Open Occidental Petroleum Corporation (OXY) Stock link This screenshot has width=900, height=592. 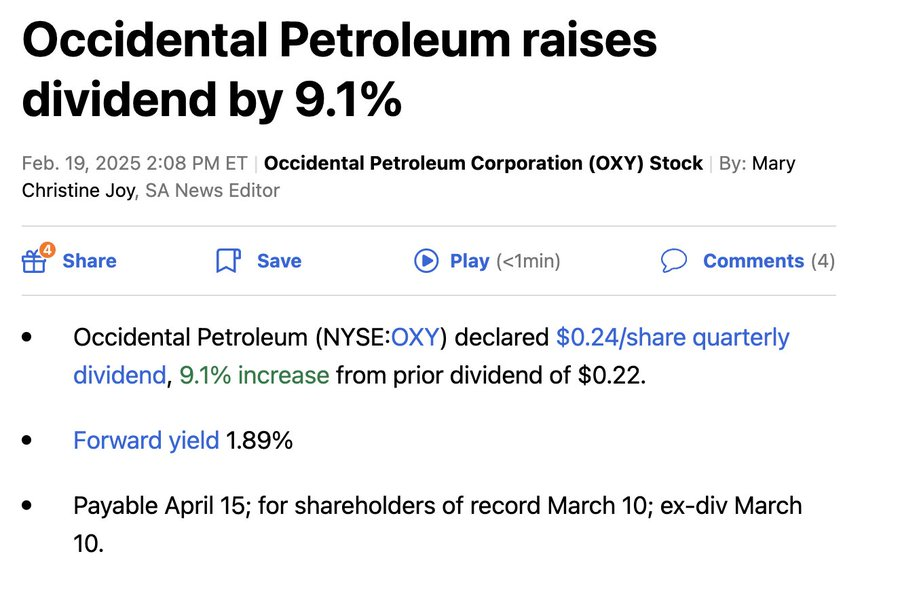[x=483, y=164]
